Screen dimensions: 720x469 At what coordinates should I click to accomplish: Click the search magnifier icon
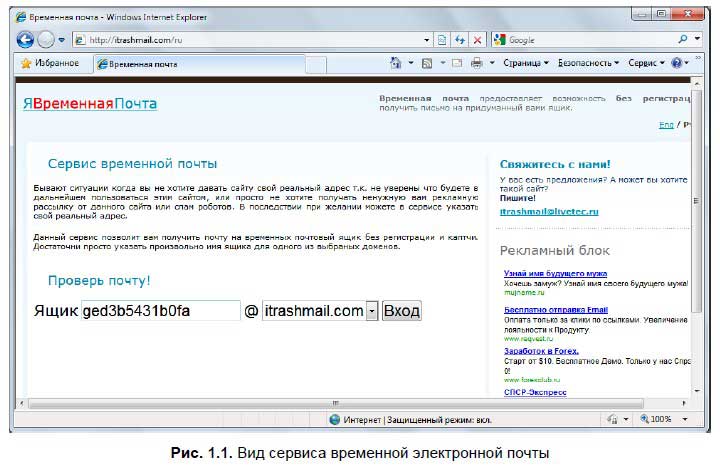(684, 40)
